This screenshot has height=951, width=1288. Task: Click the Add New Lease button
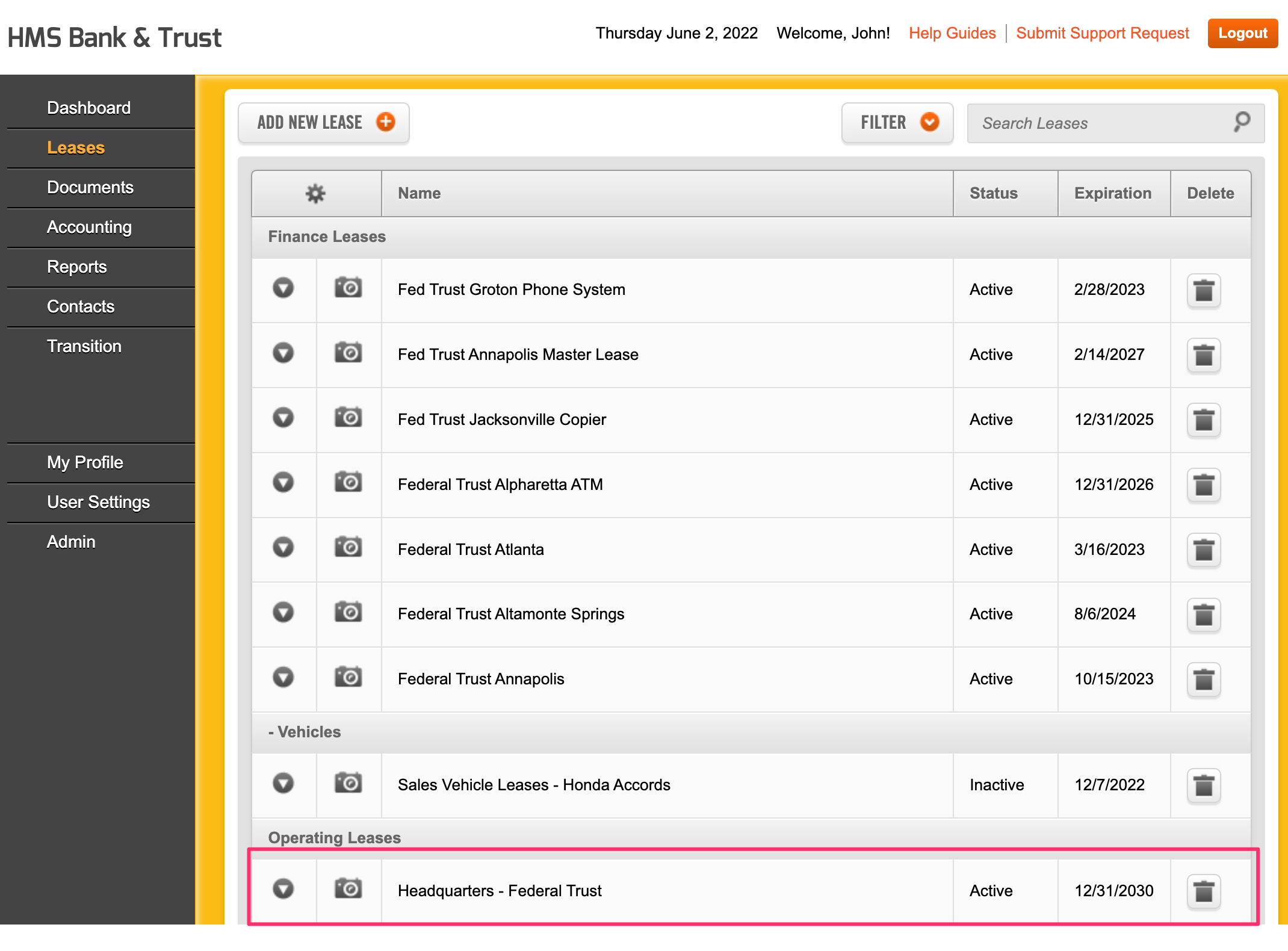click(x=324, y=123)
